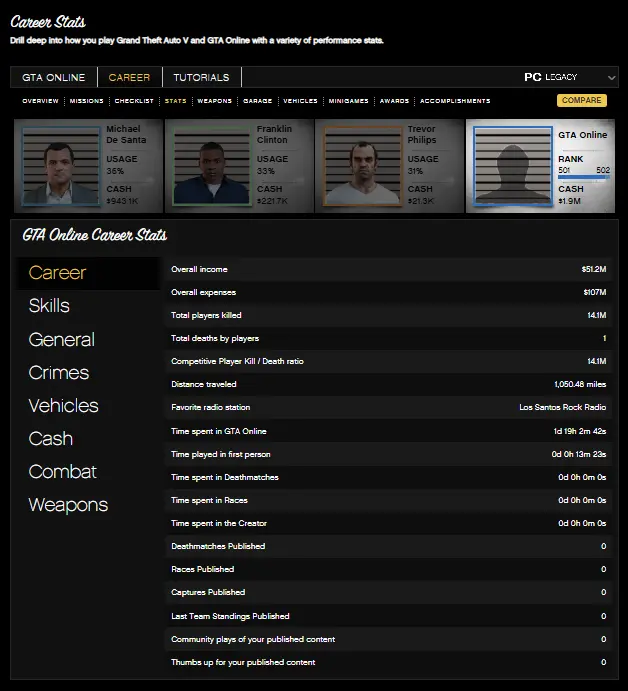Open the TUTORIALS tab
Screen dimensions: 628x691
[201, 77]
